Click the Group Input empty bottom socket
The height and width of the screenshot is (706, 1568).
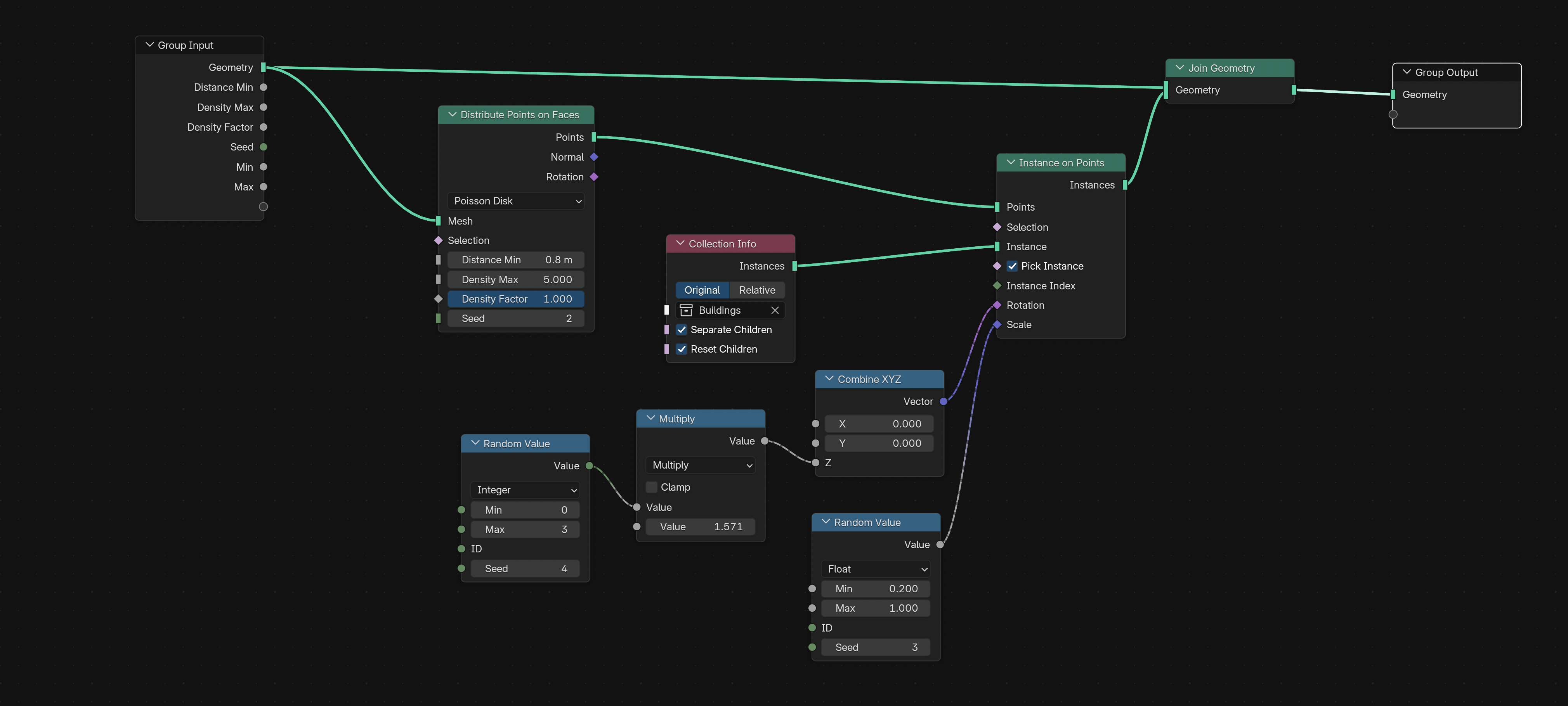click(264, 206)
